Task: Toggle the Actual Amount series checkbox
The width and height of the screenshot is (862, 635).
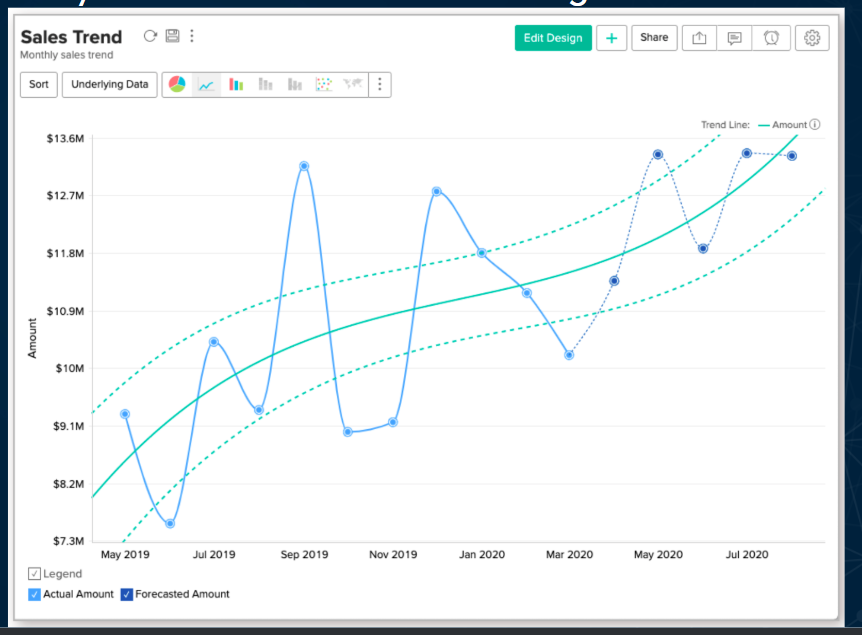Action: (x=34, y=594)
